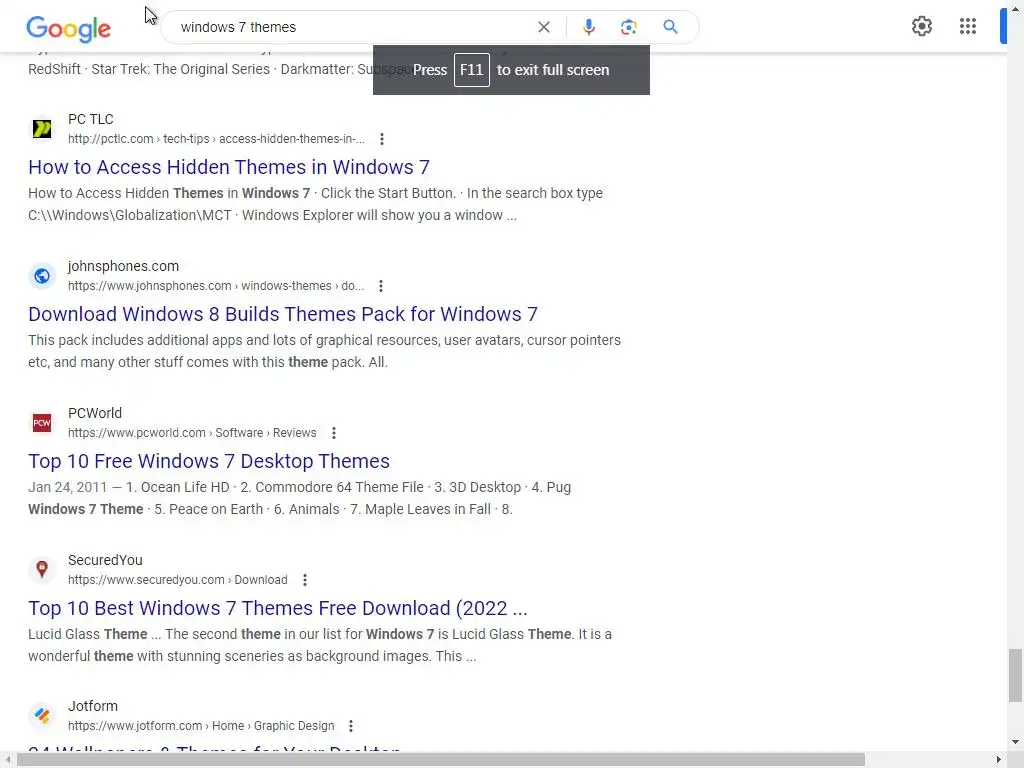Open quick settings gear icon
The height and width of the screenshot is (768, 1024).
921,26
